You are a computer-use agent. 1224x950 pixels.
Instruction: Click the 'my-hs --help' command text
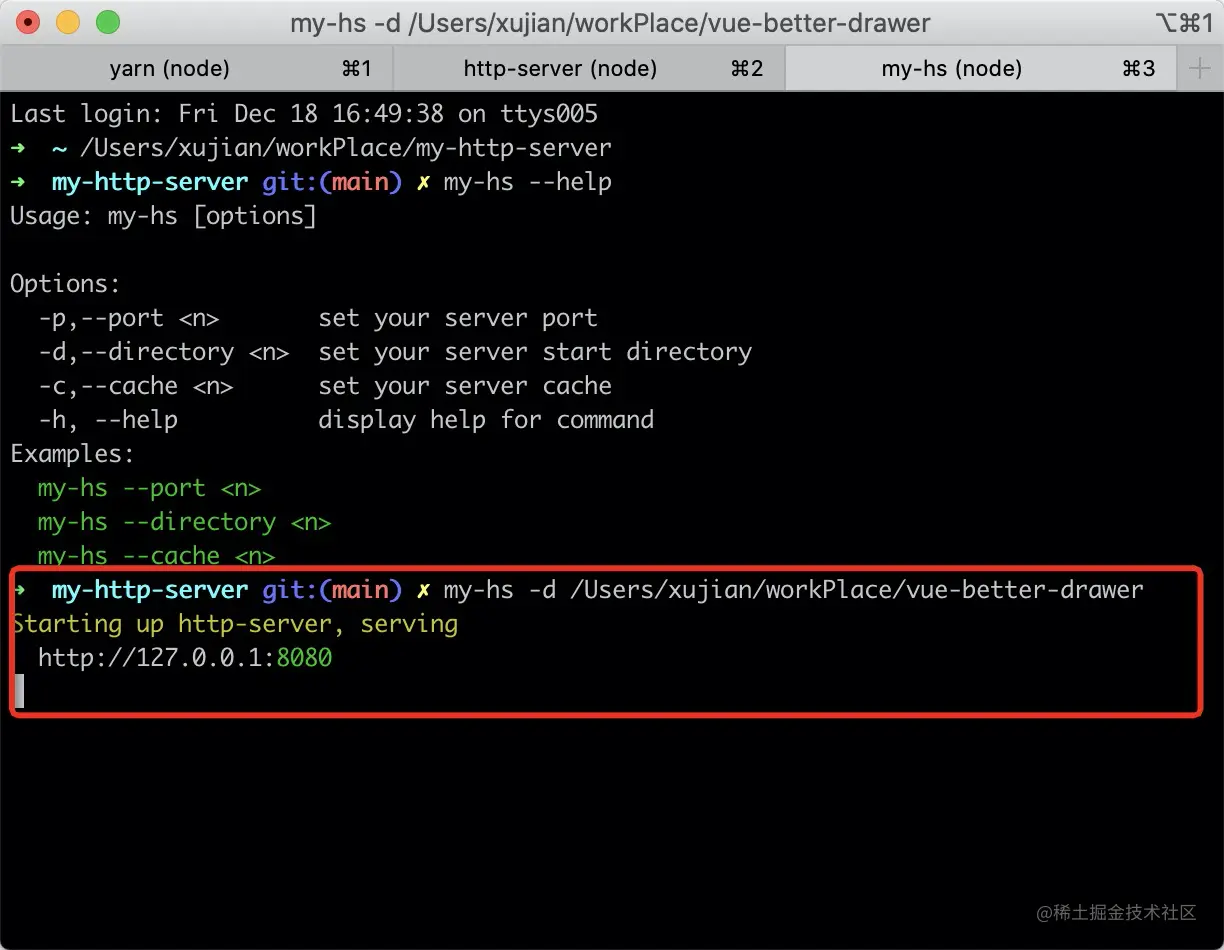(527, 182)
